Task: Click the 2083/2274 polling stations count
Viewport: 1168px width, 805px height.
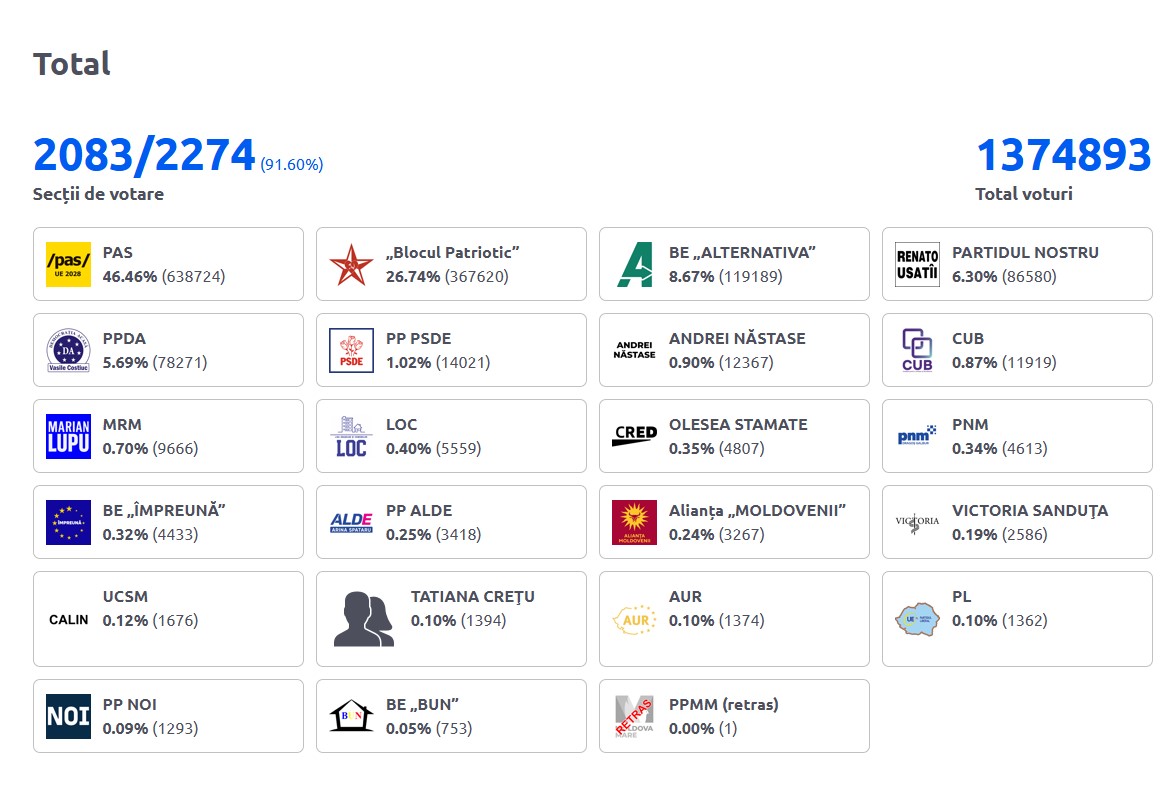Action: point(145,156)
